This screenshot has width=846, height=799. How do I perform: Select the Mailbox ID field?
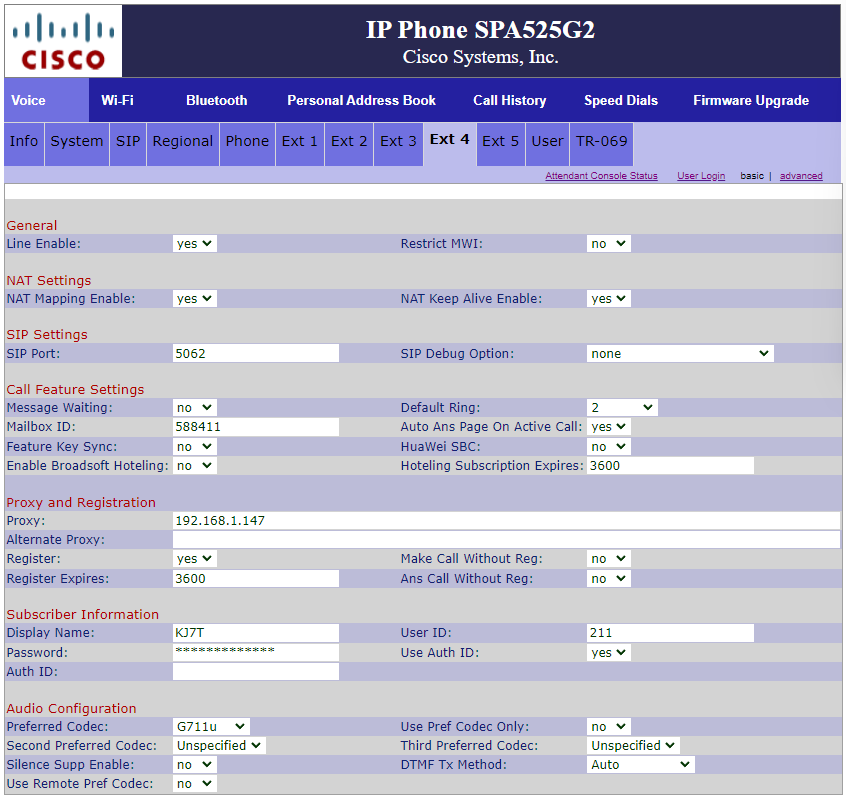(255, 426)
